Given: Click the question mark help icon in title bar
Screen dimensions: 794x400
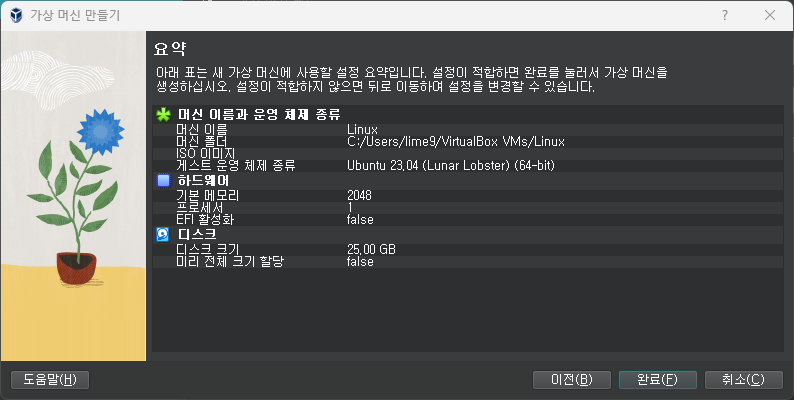Looking at the screenshot, I should pyautogui.click(x=725, y=15).
